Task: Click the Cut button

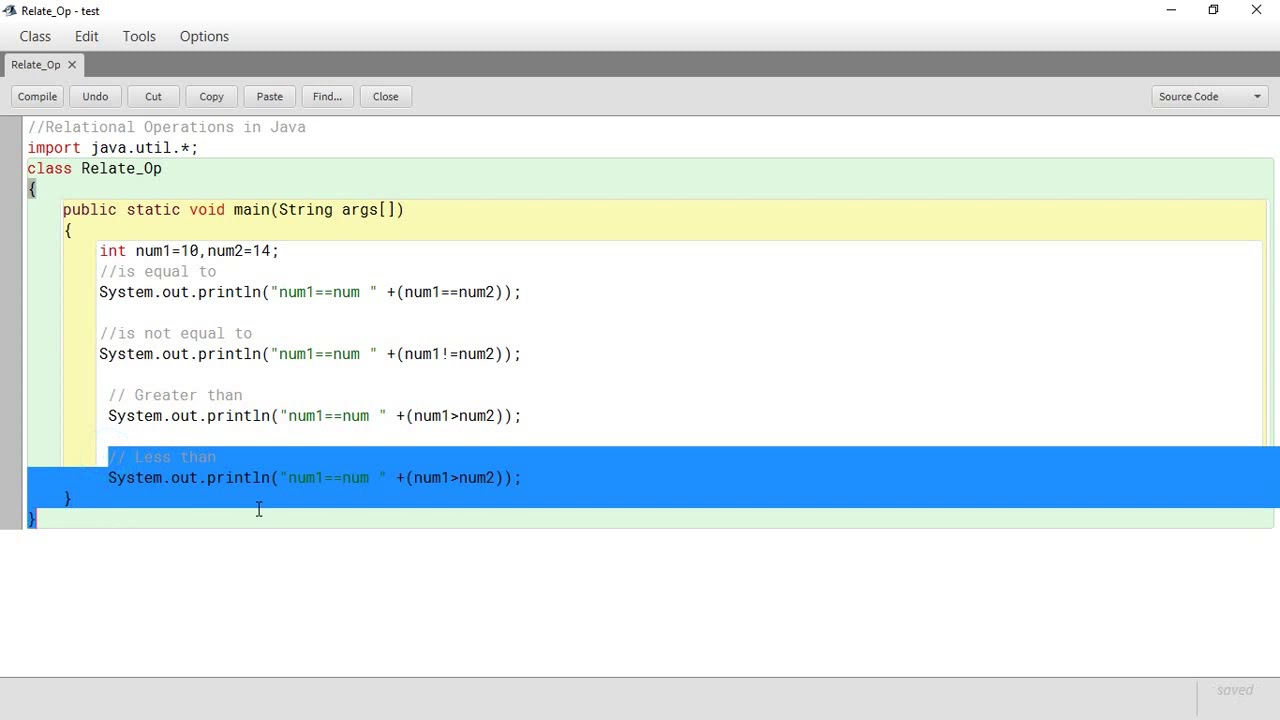Action: coord(153,97)
